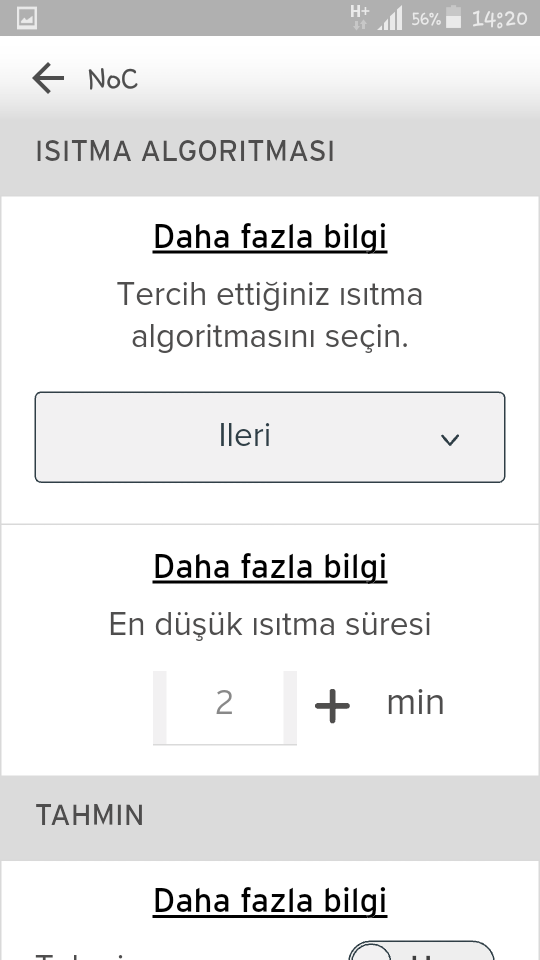
Task: Tap the plus icon to increase minutes
Action: [332, 705]
